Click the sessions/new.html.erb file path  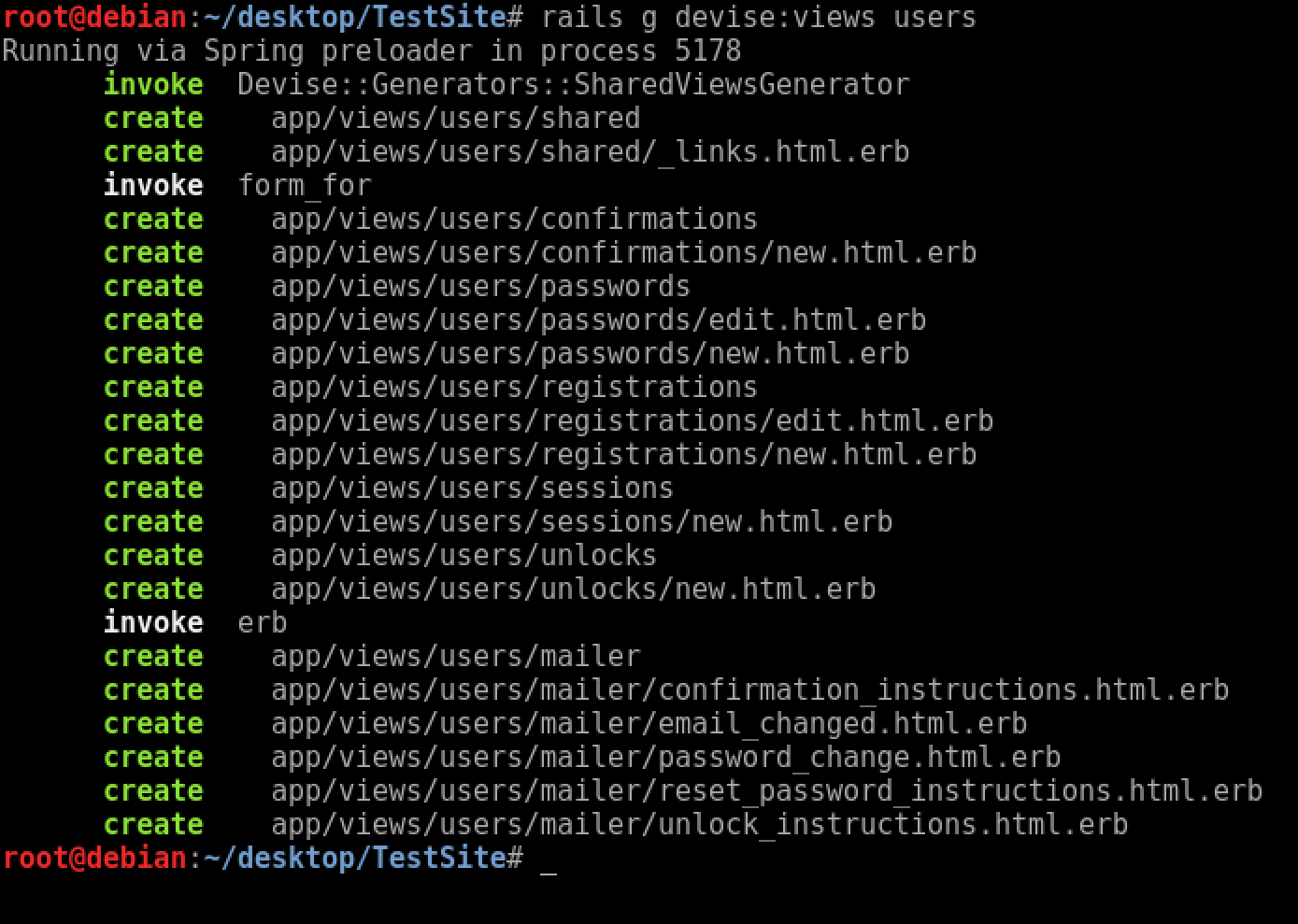(x=581, y=522)
